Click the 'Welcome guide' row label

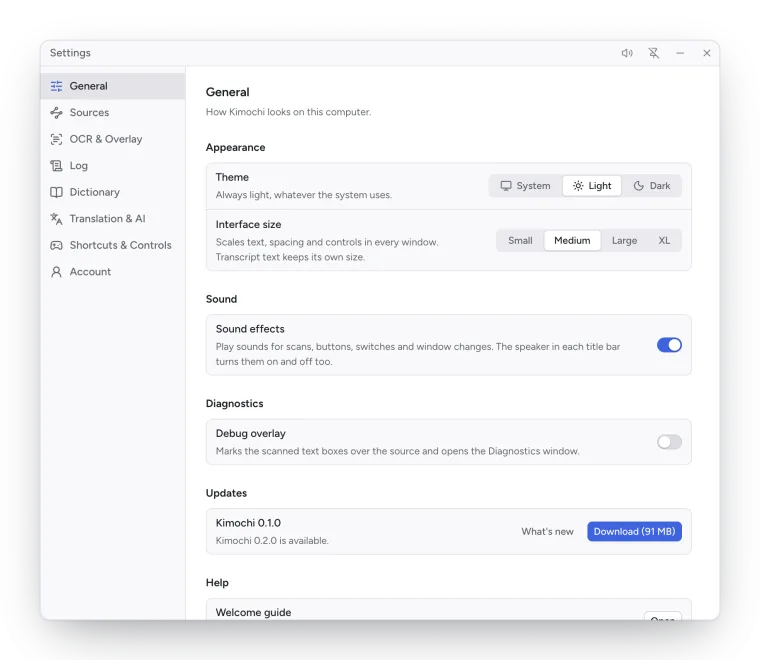(253, 613)
